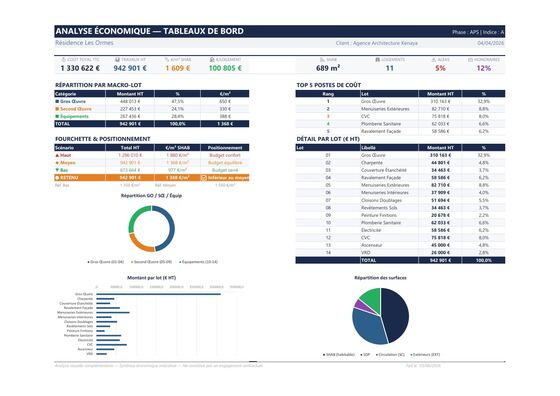Image resolution: width=560 pixels, height=396 pixels.
Task: Click the 1 330 622 € total cost value
Action: coord(80,68)
